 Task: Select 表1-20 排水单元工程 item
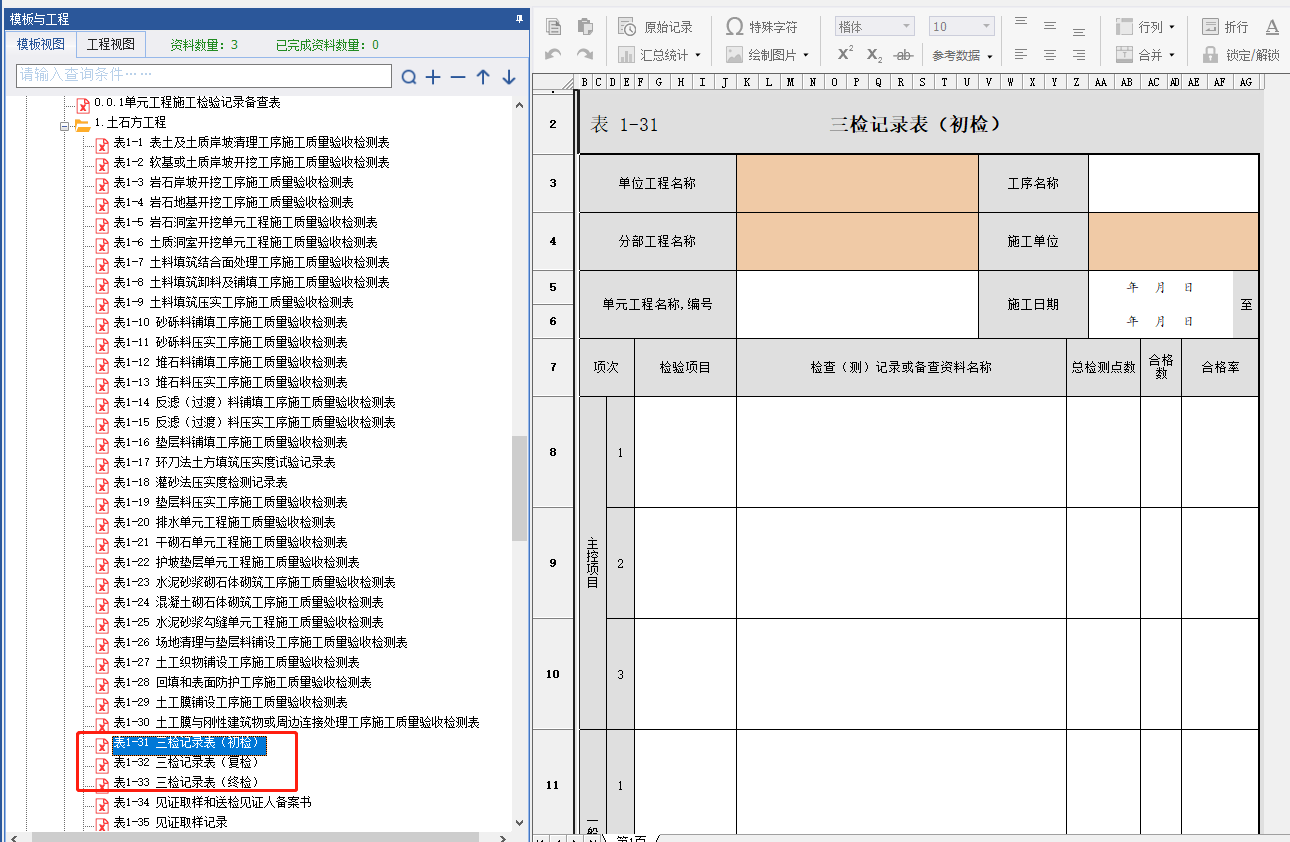(224, 523)
